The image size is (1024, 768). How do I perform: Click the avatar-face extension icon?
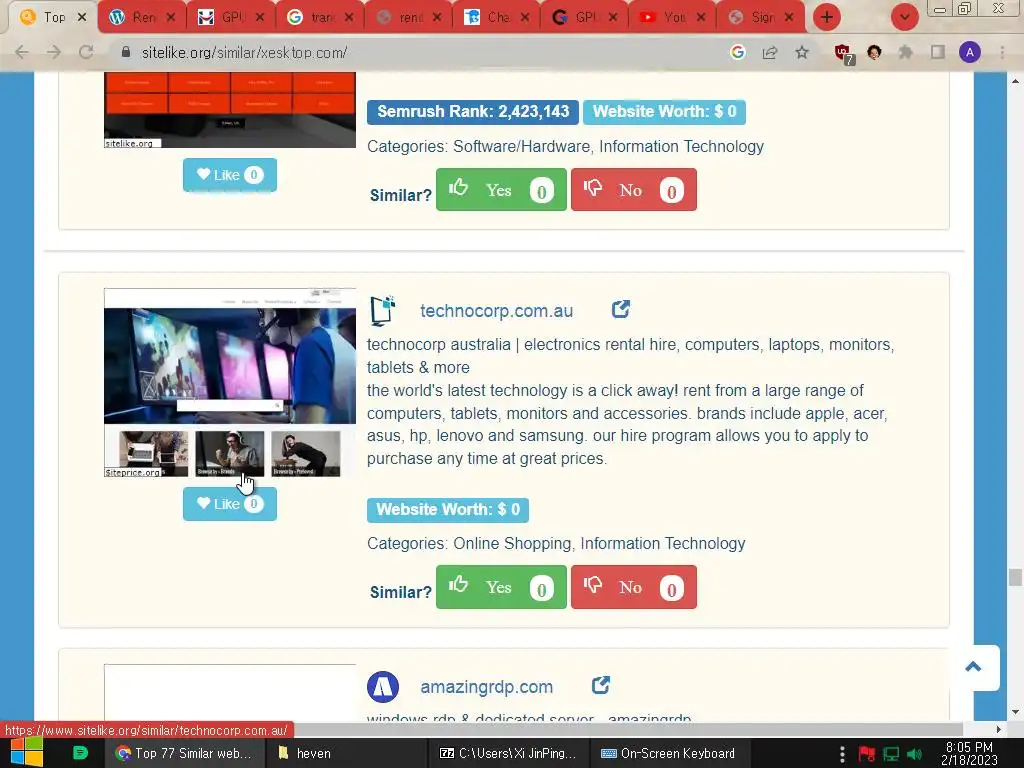(874, 52)
